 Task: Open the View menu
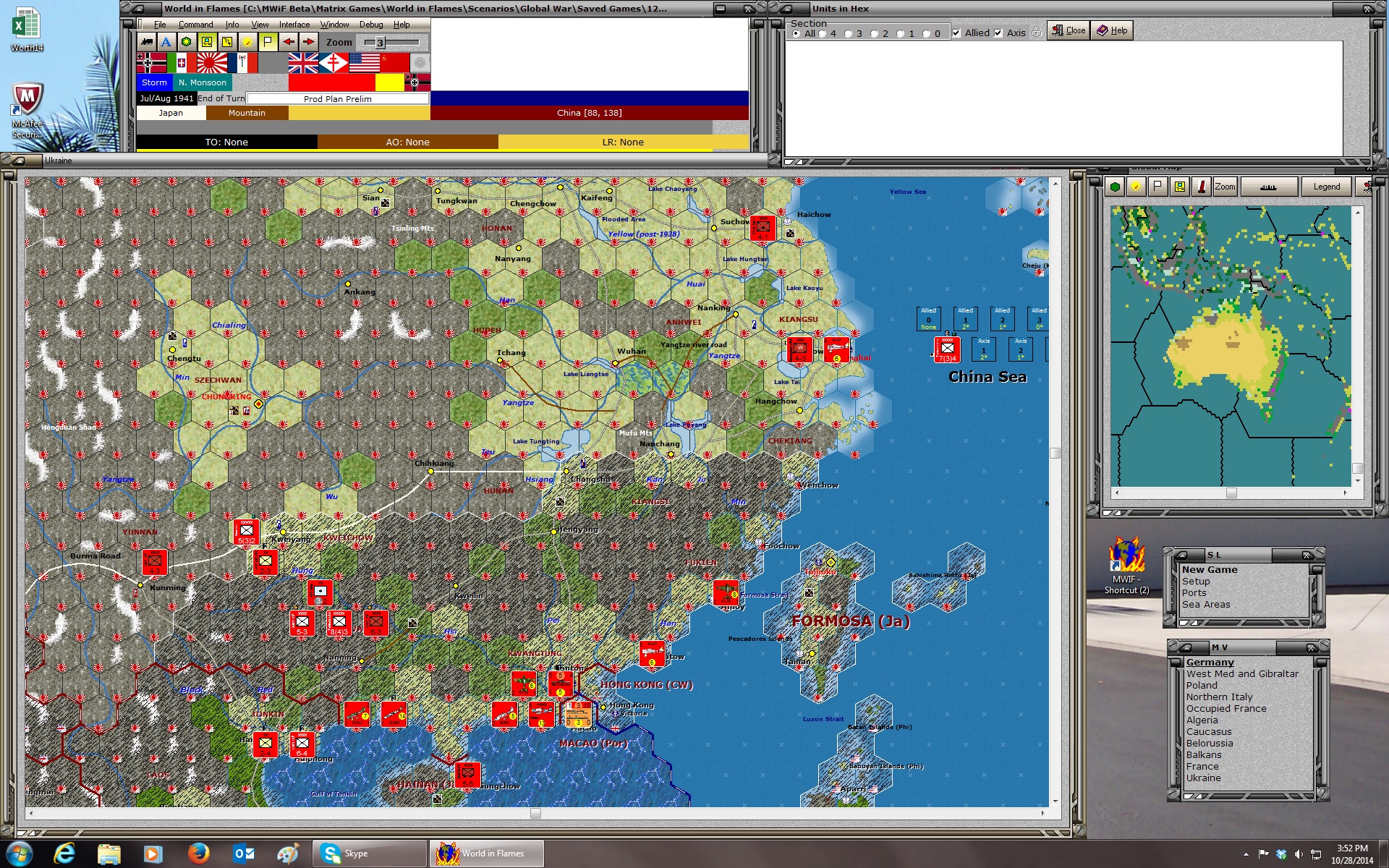(260, 25)
